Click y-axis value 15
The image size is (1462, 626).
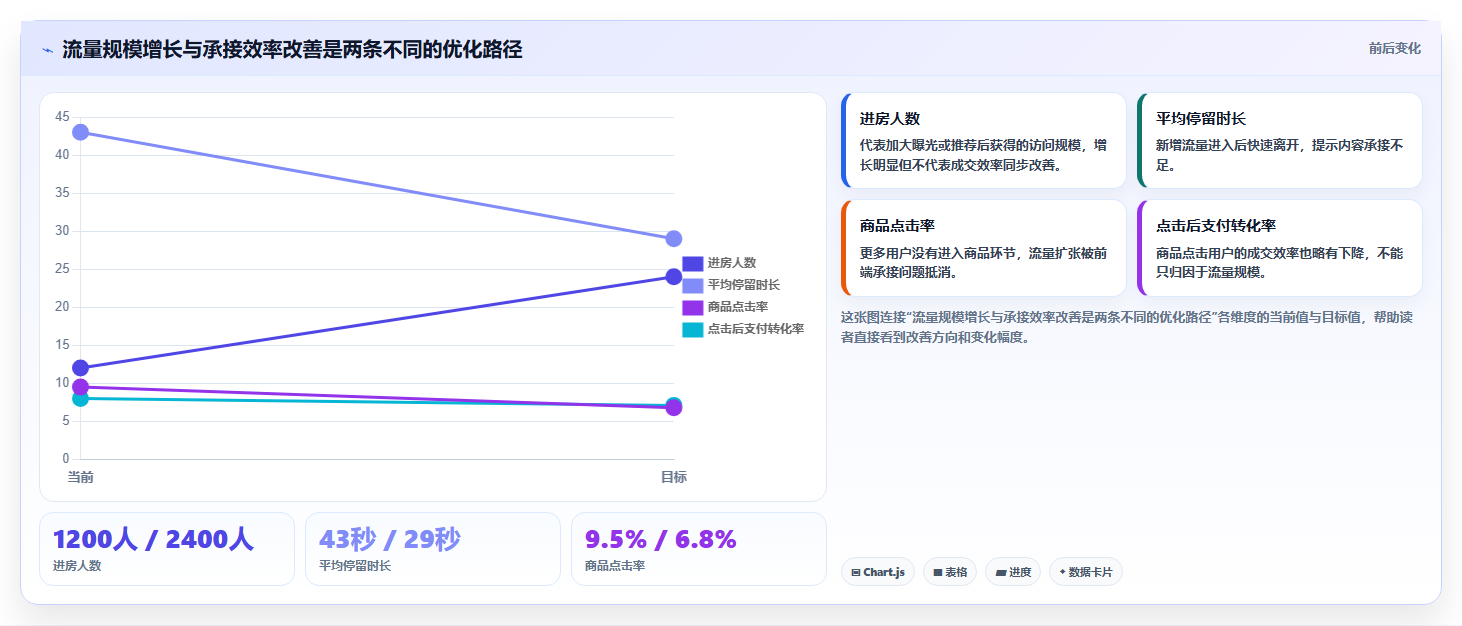point(63,345)
